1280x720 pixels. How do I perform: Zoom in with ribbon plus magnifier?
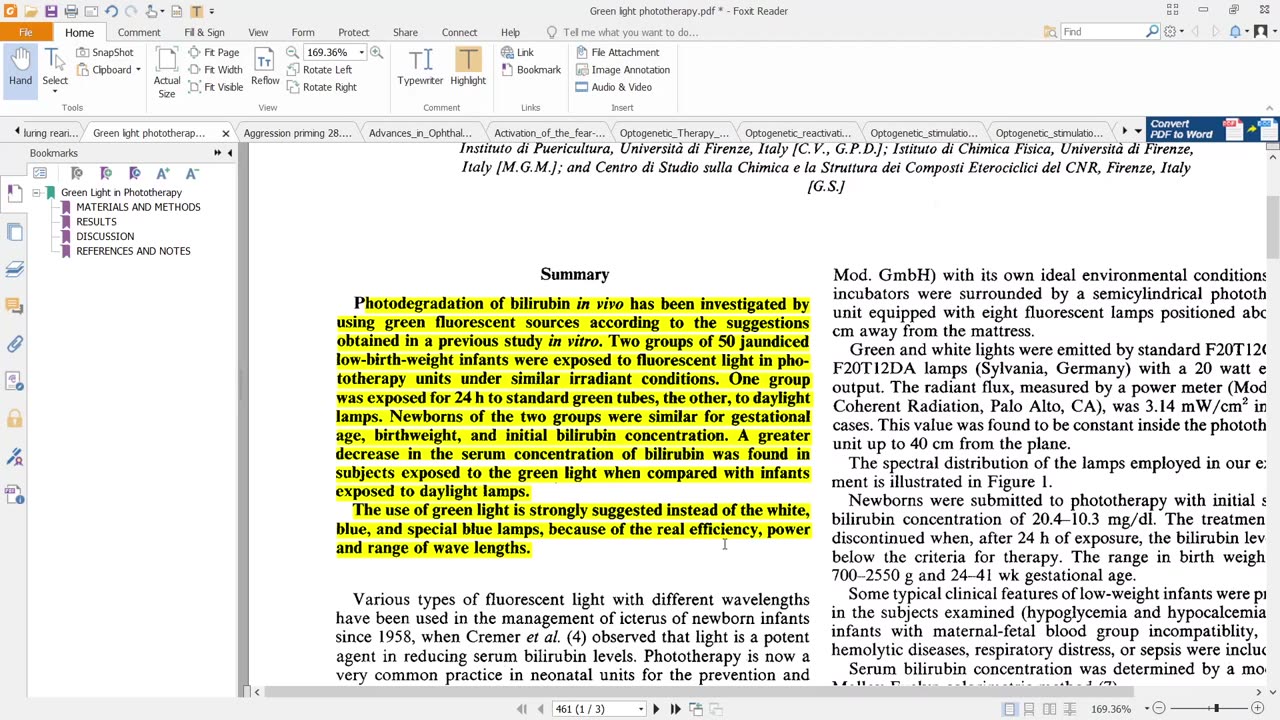coord(377,52)
